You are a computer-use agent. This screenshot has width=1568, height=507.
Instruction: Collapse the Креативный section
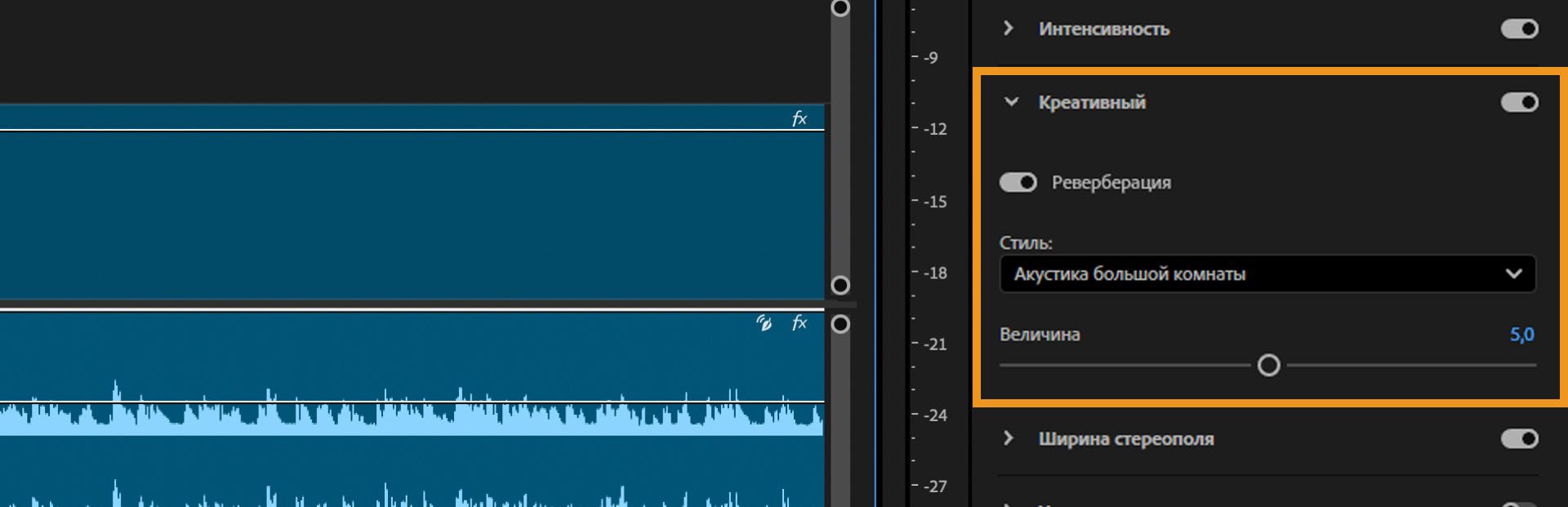pyautogui.click(x=1011, y=102)
